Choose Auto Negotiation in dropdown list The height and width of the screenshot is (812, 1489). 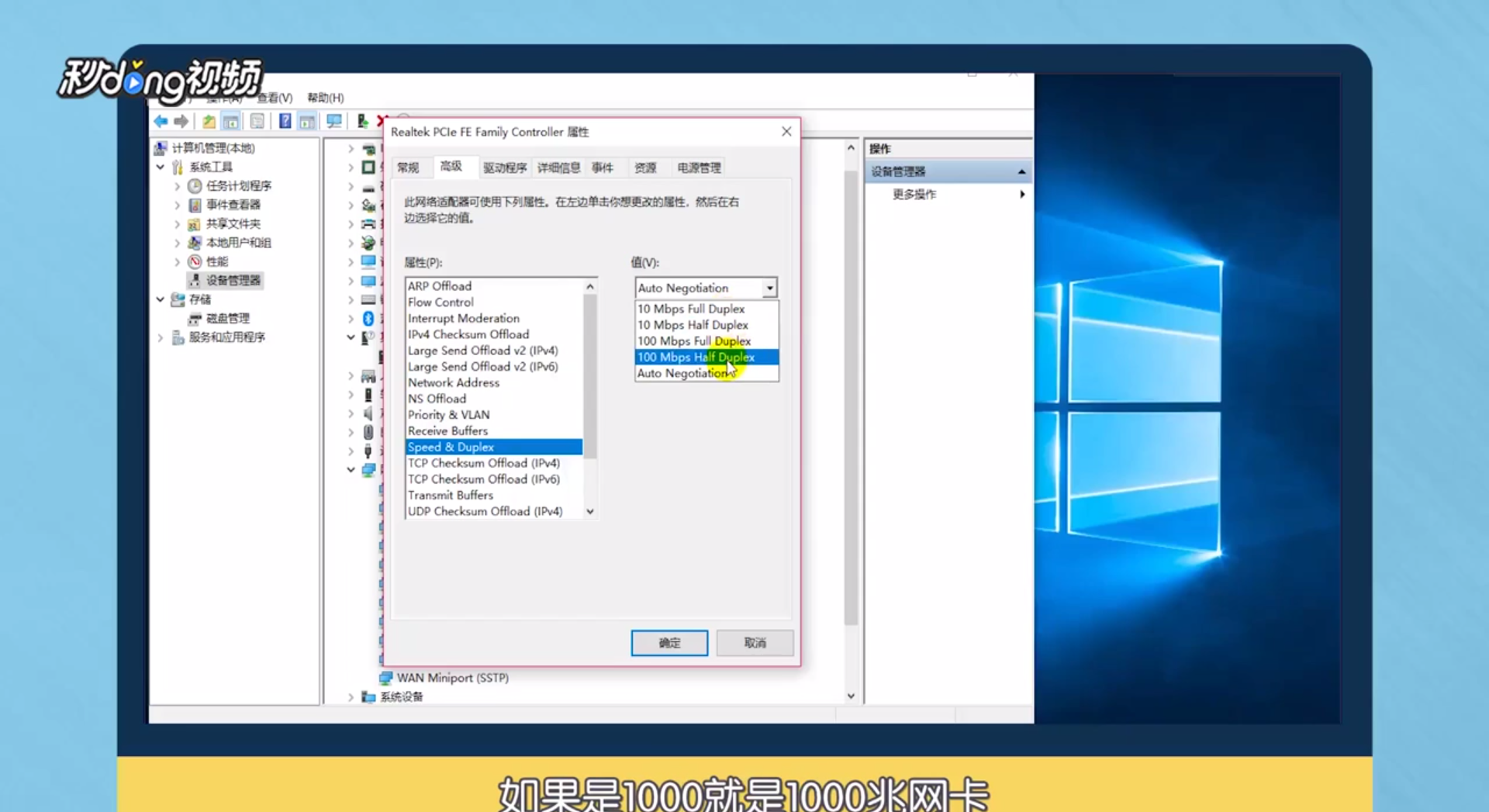pyautogui.click(x=706, y=373)
